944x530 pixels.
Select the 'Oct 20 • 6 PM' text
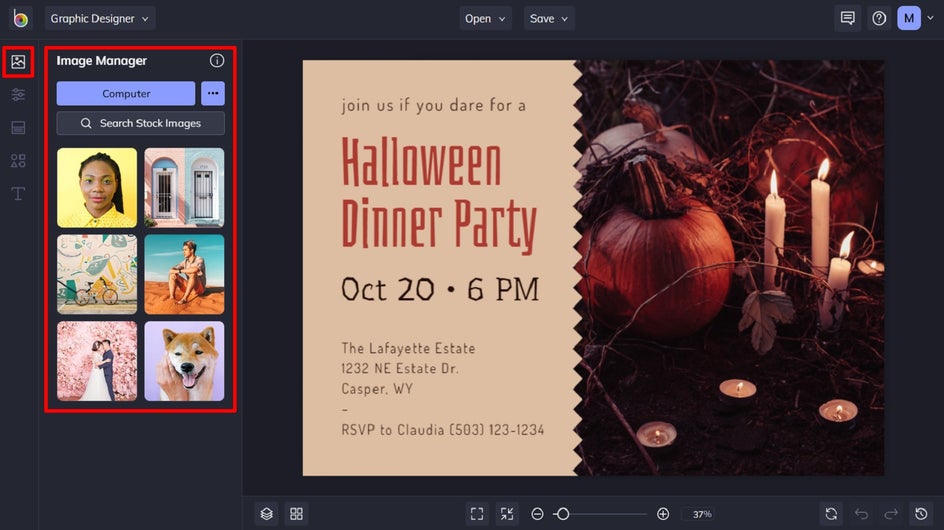[440, 290]
